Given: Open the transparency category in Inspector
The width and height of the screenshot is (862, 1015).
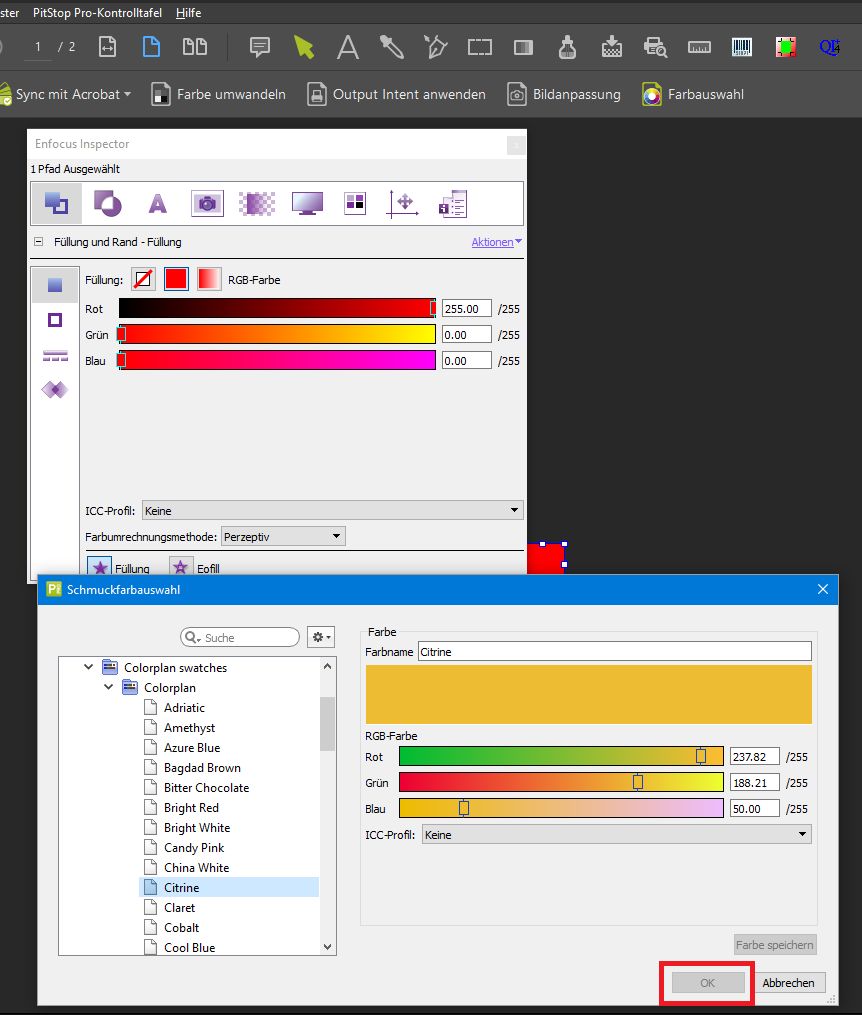Looking at the screenshot, I should (x=107, y=203).
